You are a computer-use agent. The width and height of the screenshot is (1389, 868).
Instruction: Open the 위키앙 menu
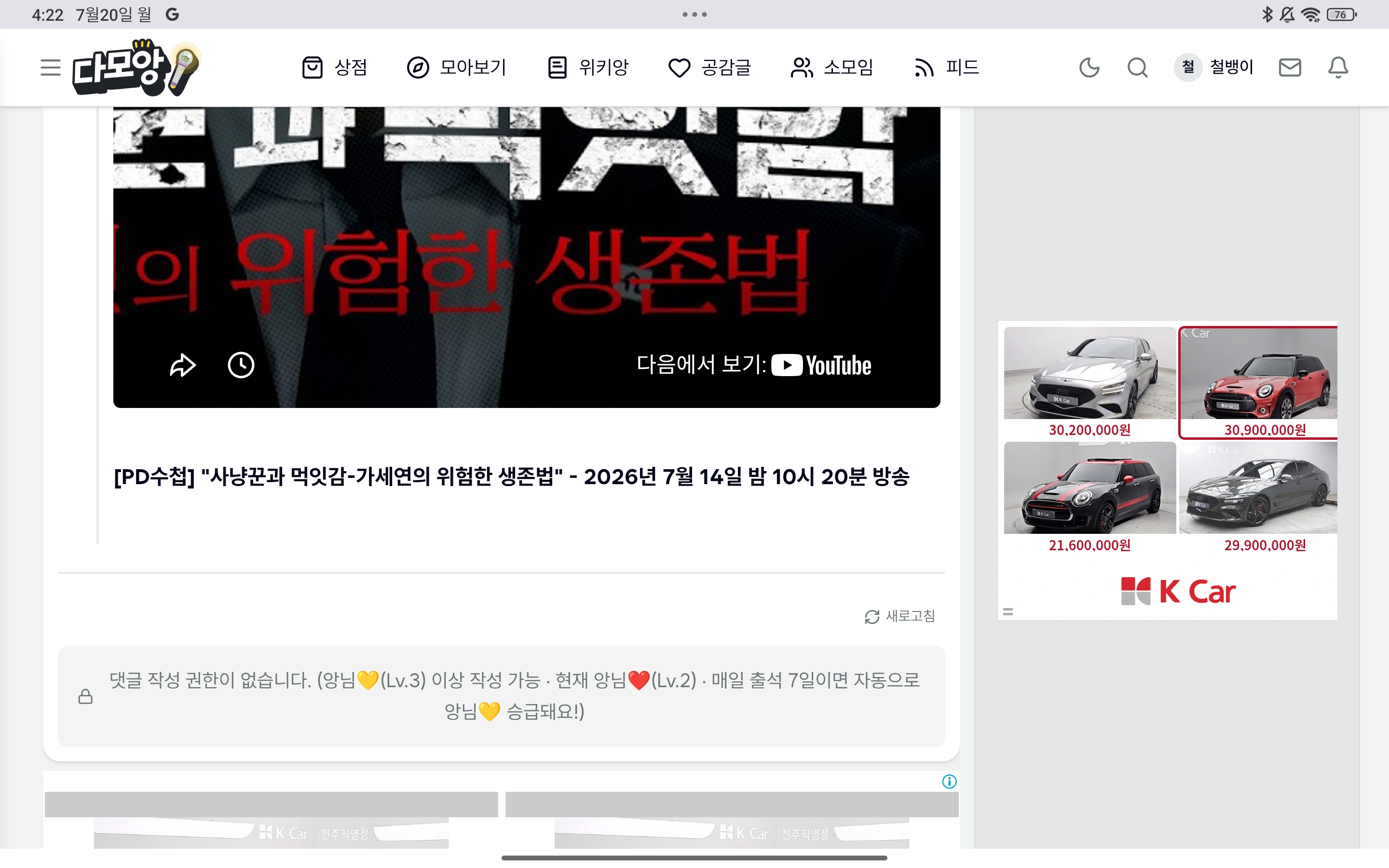tap(588, 68)
